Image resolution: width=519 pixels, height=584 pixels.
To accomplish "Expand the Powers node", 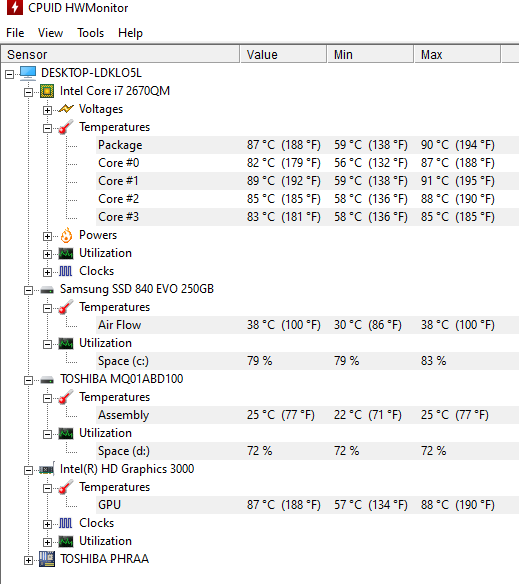I will tap(47, 236).
